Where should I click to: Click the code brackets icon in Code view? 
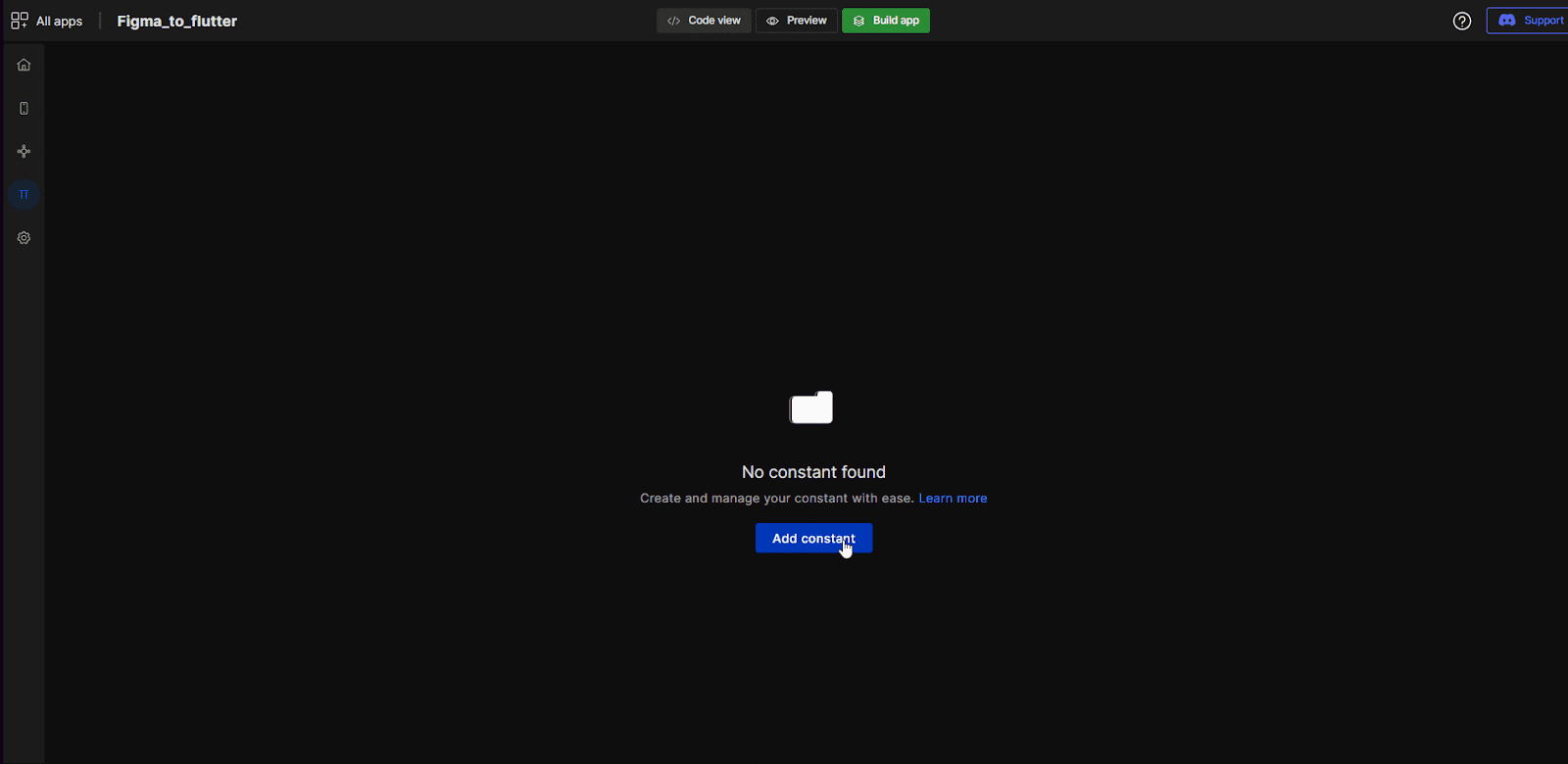click(x=673, y=21)
